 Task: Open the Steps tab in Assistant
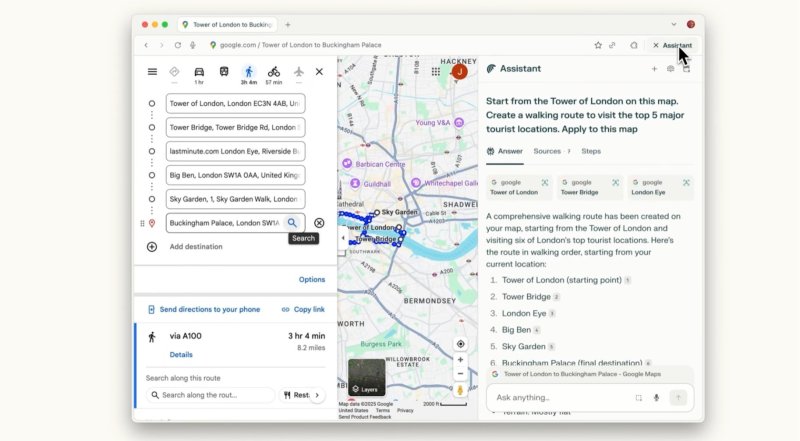pos(591,151)
